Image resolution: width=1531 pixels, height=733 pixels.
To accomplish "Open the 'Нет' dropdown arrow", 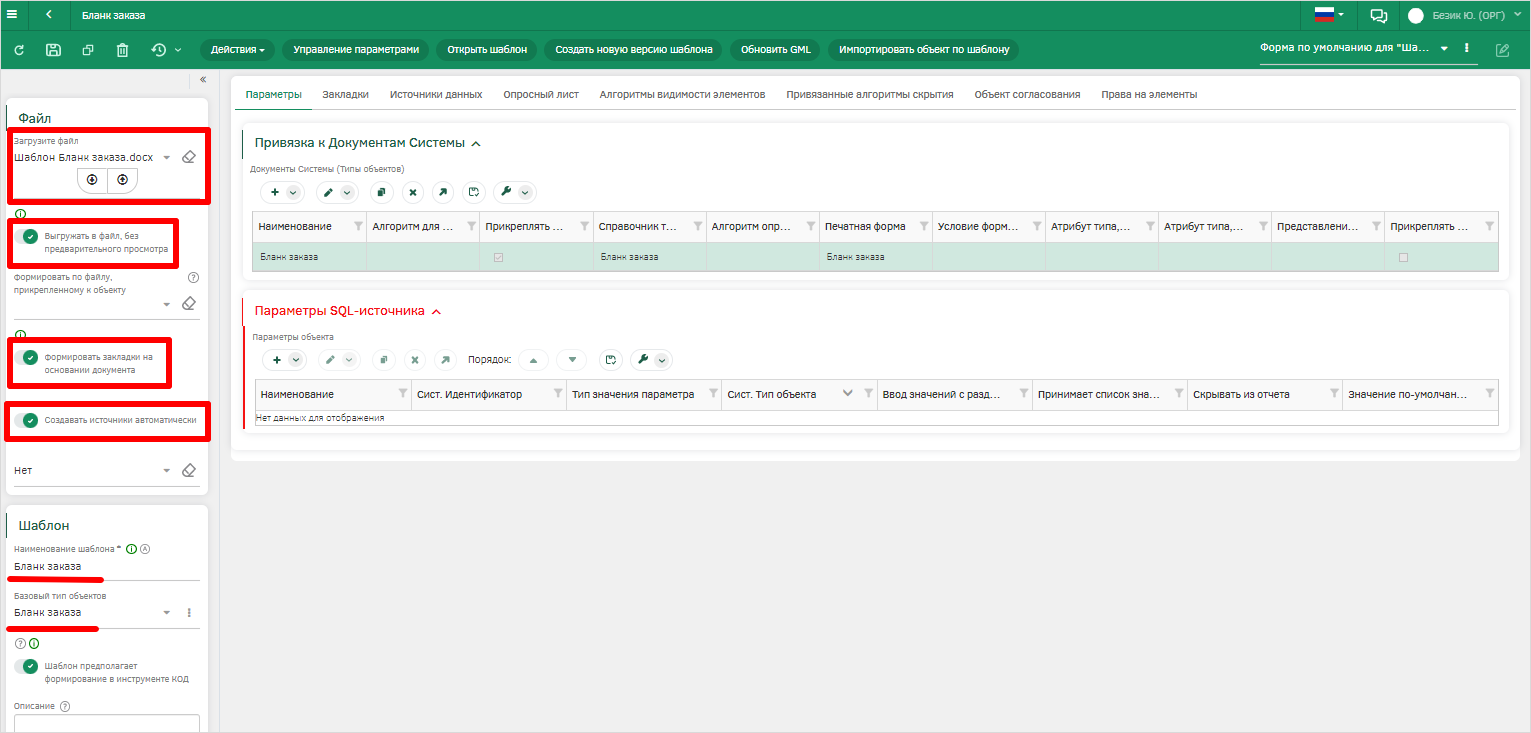I will tap(167, 470).
